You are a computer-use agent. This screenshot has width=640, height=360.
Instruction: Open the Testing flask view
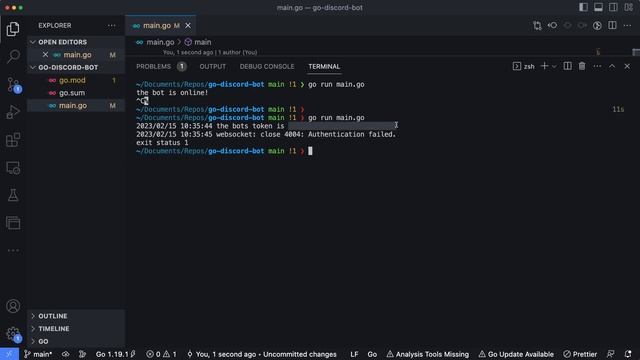click(13, 195)
